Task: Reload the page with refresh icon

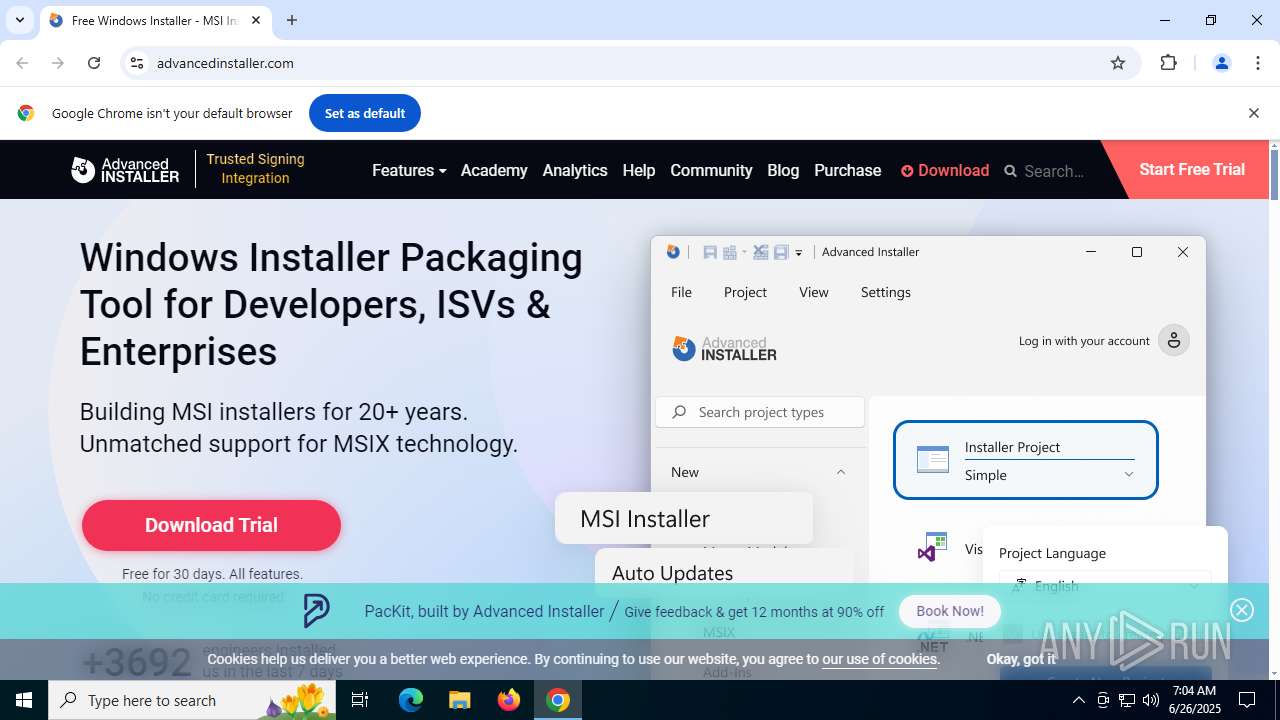Action: pos(94,63)
